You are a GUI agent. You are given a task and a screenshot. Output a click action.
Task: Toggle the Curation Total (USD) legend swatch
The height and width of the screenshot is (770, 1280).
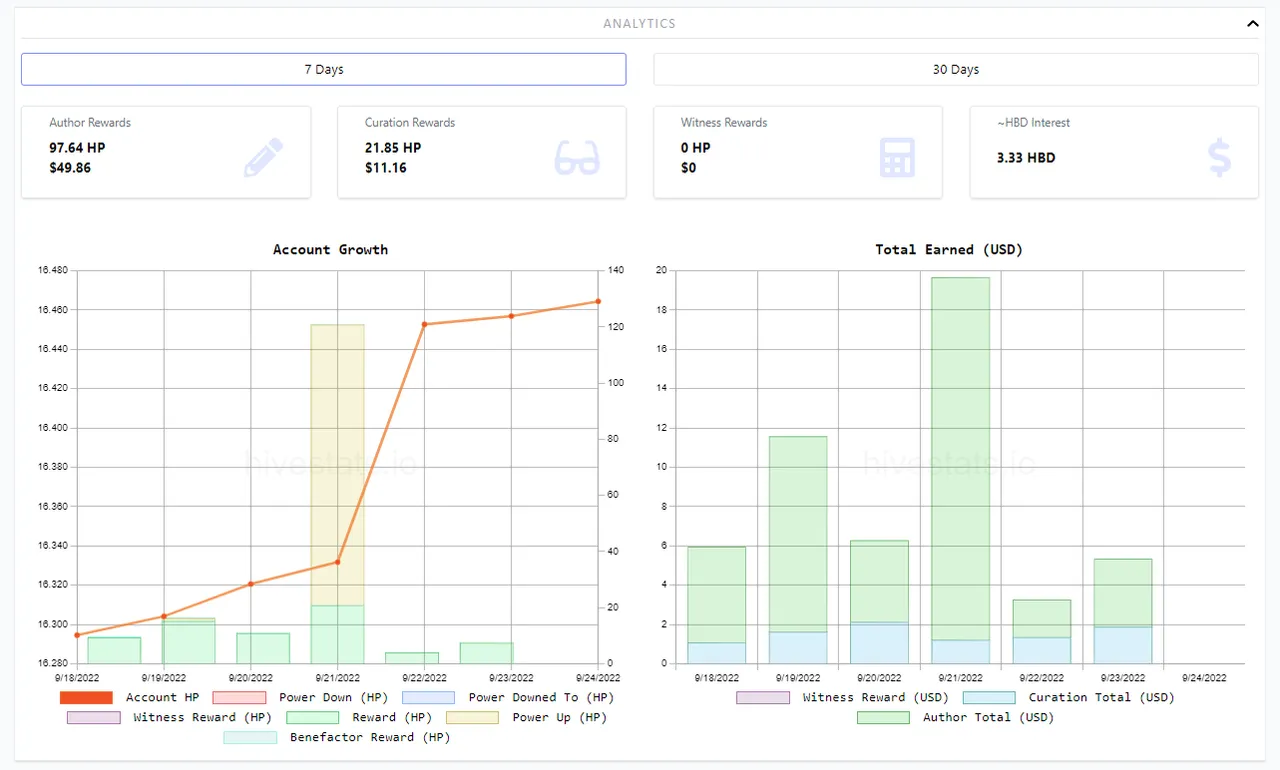[989, 697]
